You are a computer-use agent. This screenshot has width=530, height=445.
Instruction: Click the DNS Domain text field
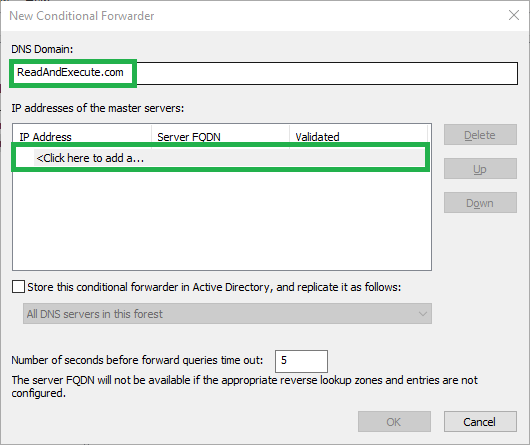[x=264, y=73]
